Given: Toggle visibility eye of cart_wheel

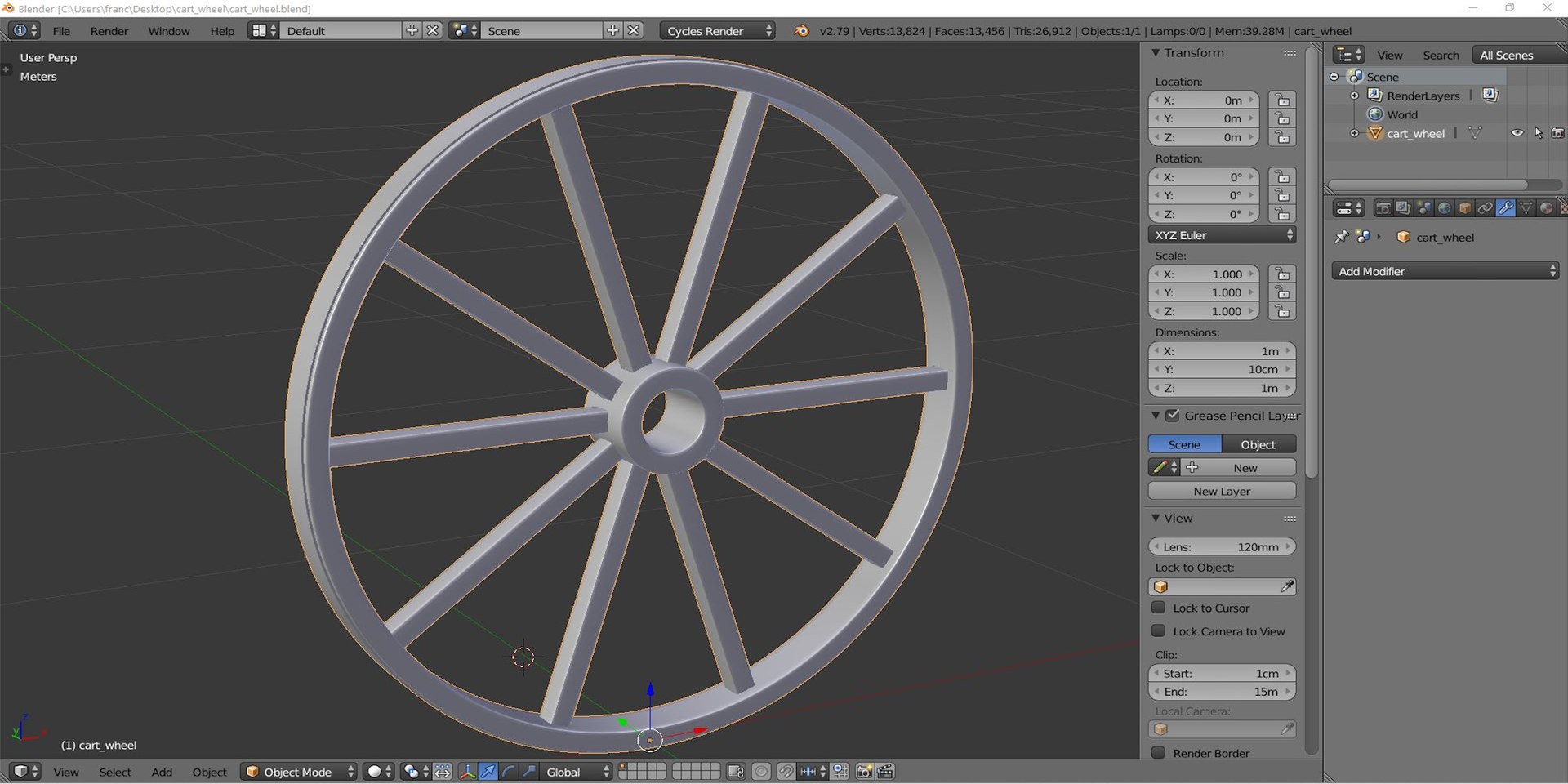Looking at the screenshot, I should coord(1517,133).
